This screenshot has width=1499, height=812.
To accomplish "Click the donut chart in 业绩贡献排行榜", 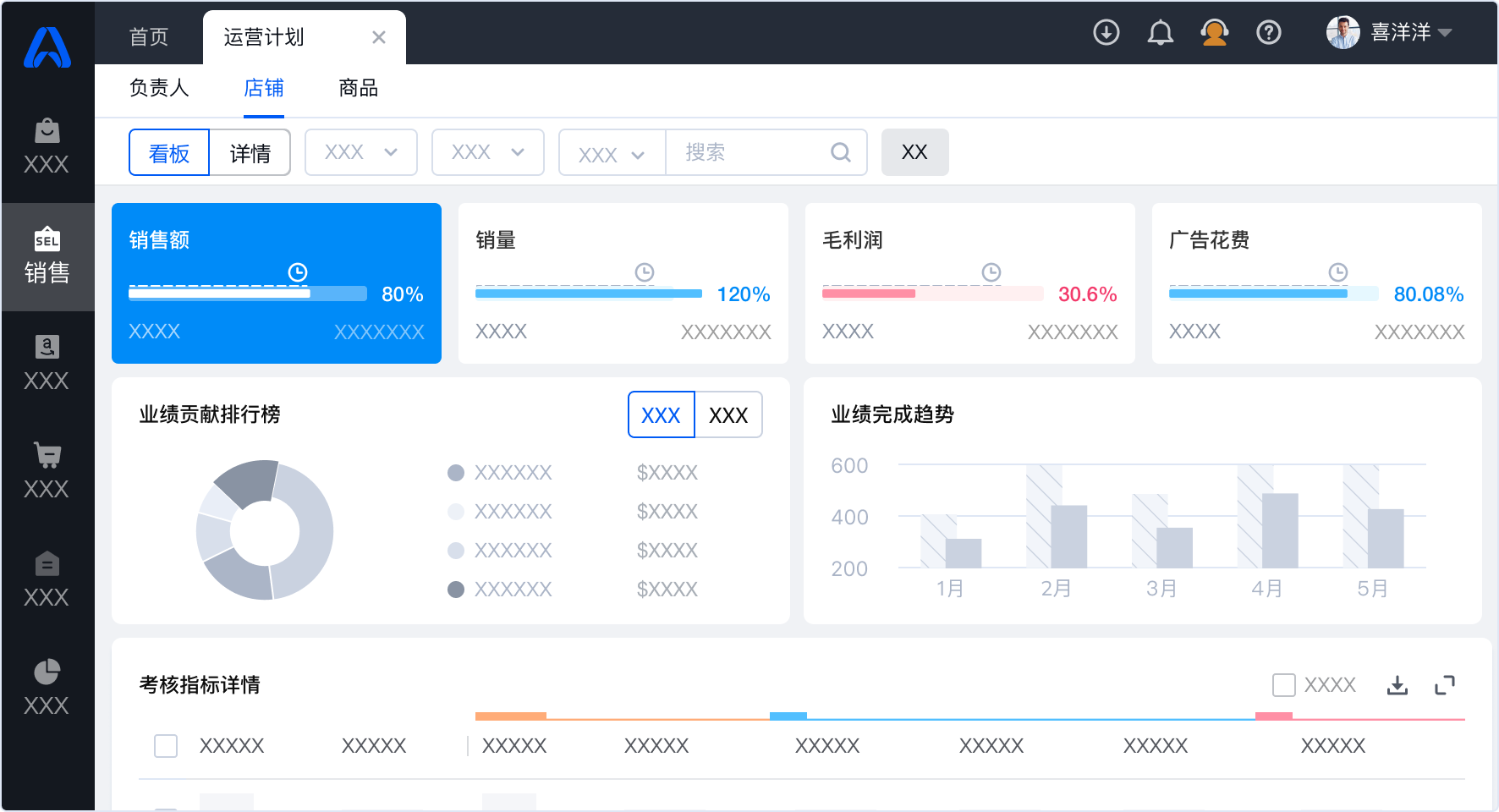I will 265,530.
